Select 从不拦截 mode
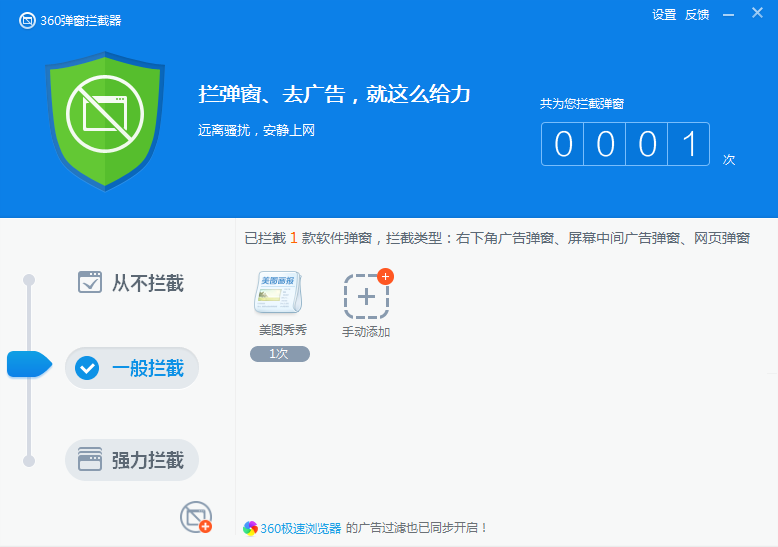The width and height of the screenshot is (778, 547). [x=131, y=283]
